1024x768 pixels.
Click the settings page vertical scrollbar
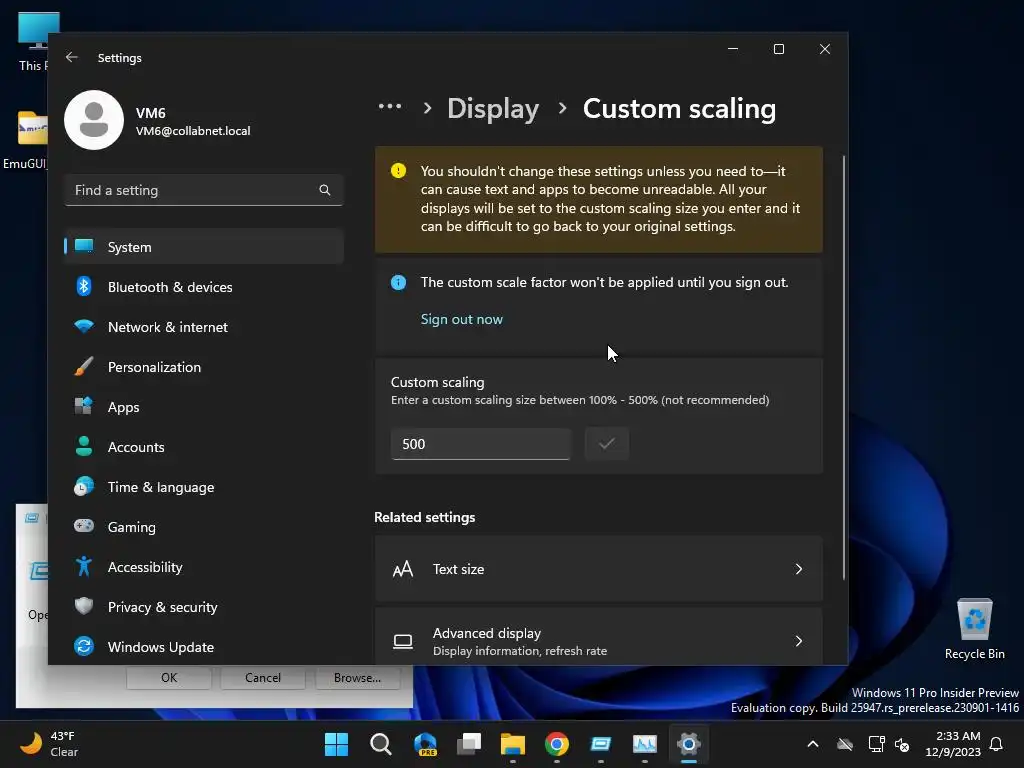click(844, 367)
